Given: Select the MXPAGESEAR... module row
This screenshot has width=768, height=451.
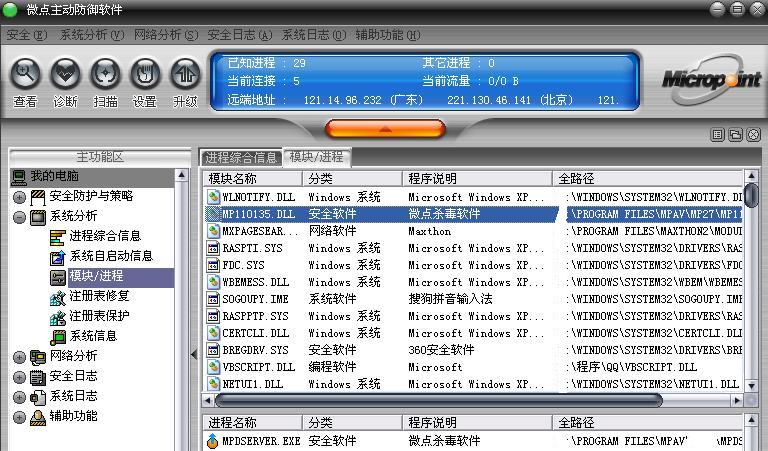Looking at the screenshot, I should pyautogui.click(x=473, y=231).
